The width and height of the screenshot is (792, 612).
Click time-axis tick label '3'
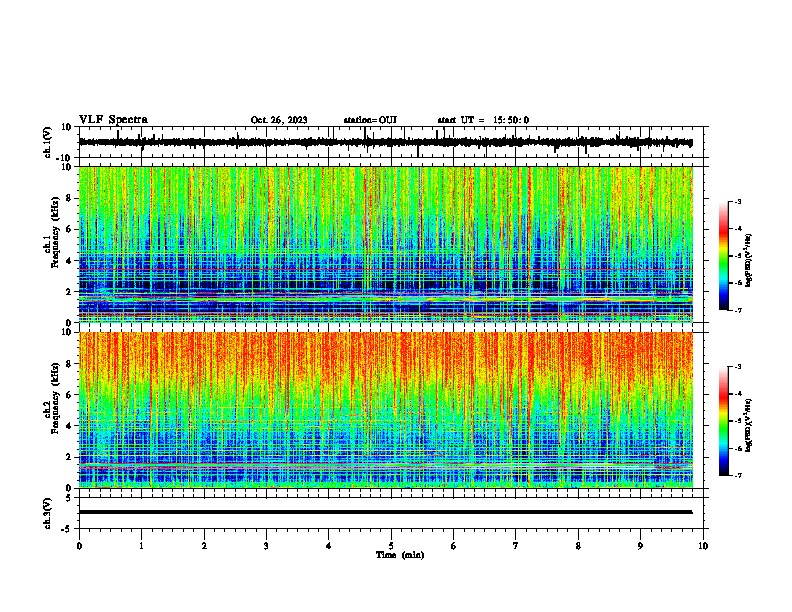[x=266, y=546]
